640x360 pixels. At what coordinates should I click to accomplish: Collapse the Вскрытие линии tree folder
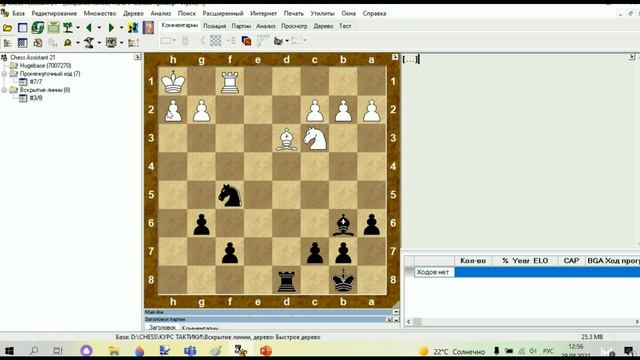point(4,90)
